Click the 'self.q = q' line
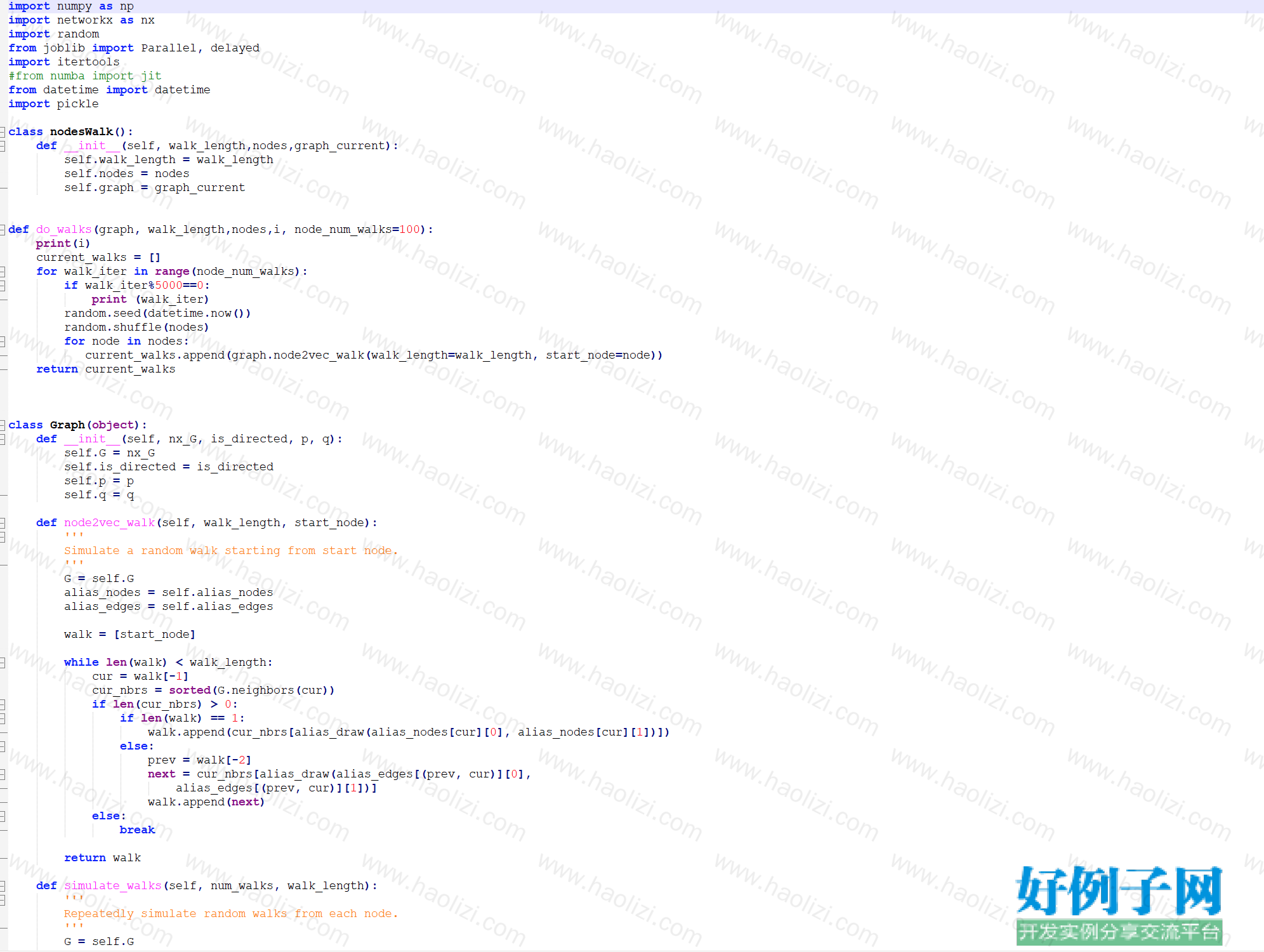This screenshot has width=1264, height=952. [99, 495]
